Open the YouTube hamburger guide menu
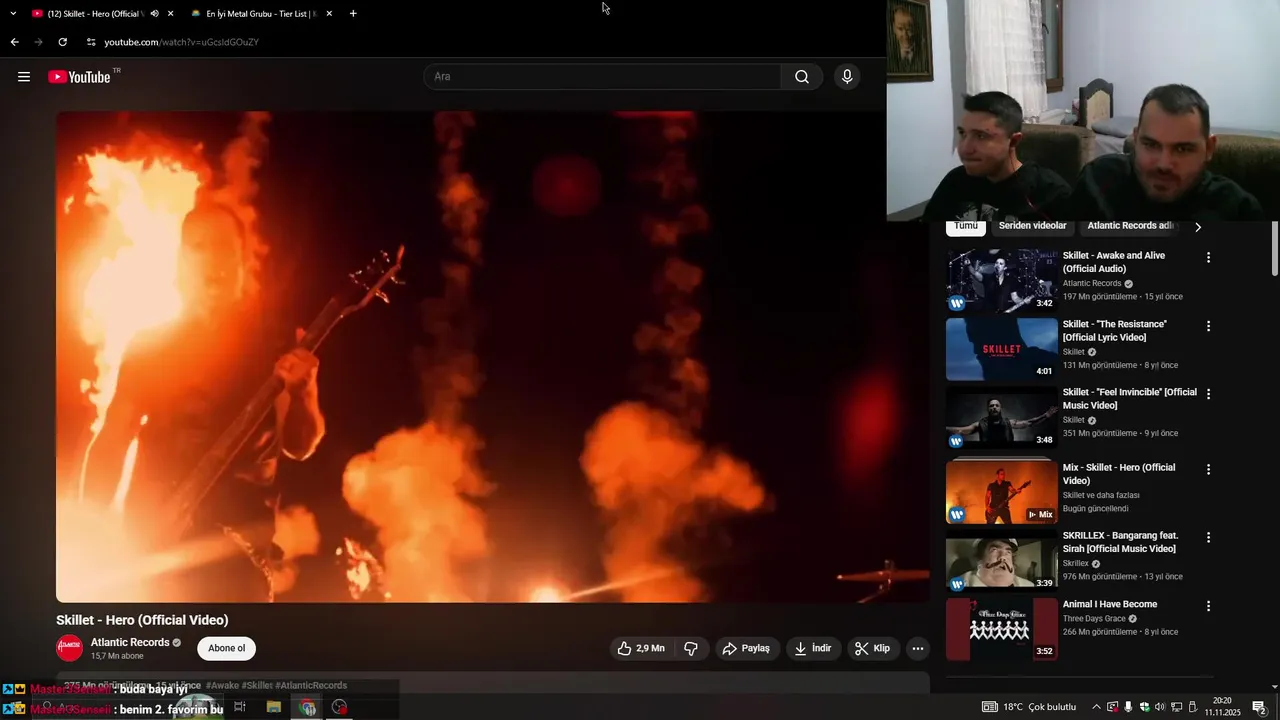This screenshot has width=1280, height=720. click(24, 77)
